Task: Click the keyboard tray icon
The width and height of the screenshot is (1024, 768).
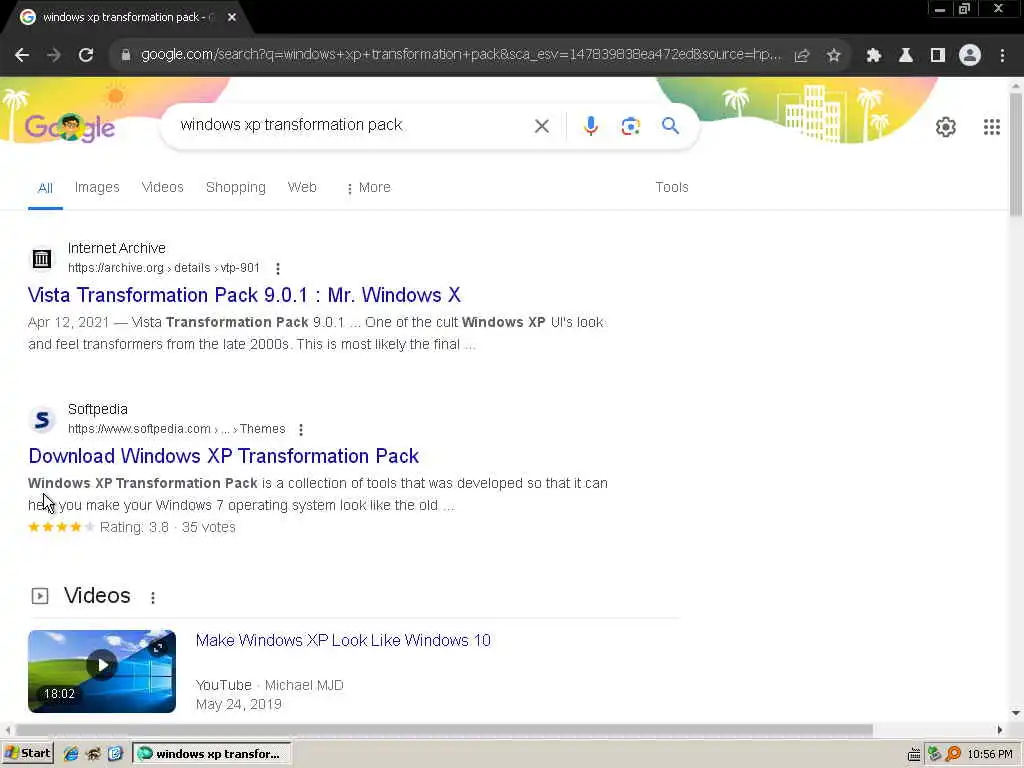Action: [x=914, y=755]
